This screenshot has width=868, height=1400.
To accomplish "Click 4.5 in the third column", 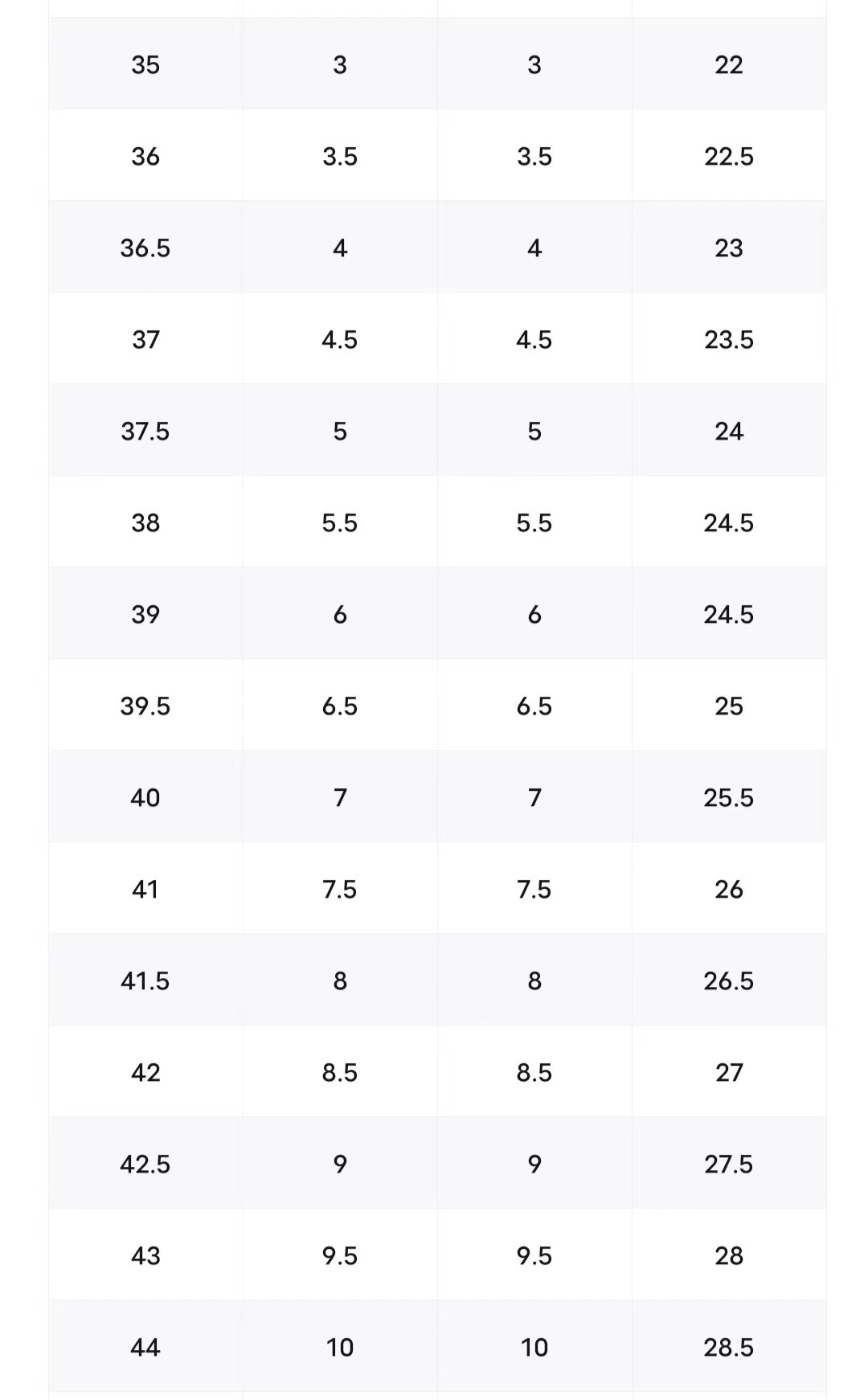I will pos(534,339).
